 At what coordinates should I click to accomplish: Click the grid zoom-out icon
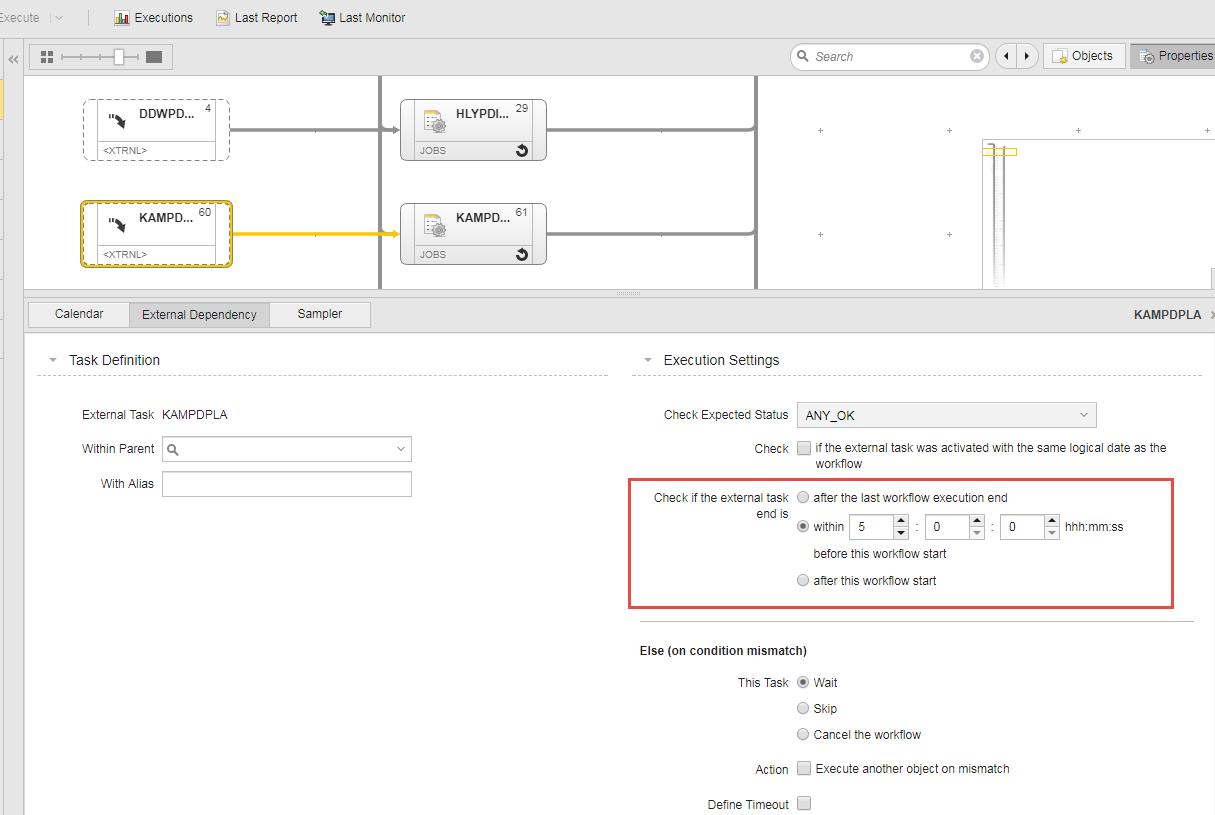[47, 57]
